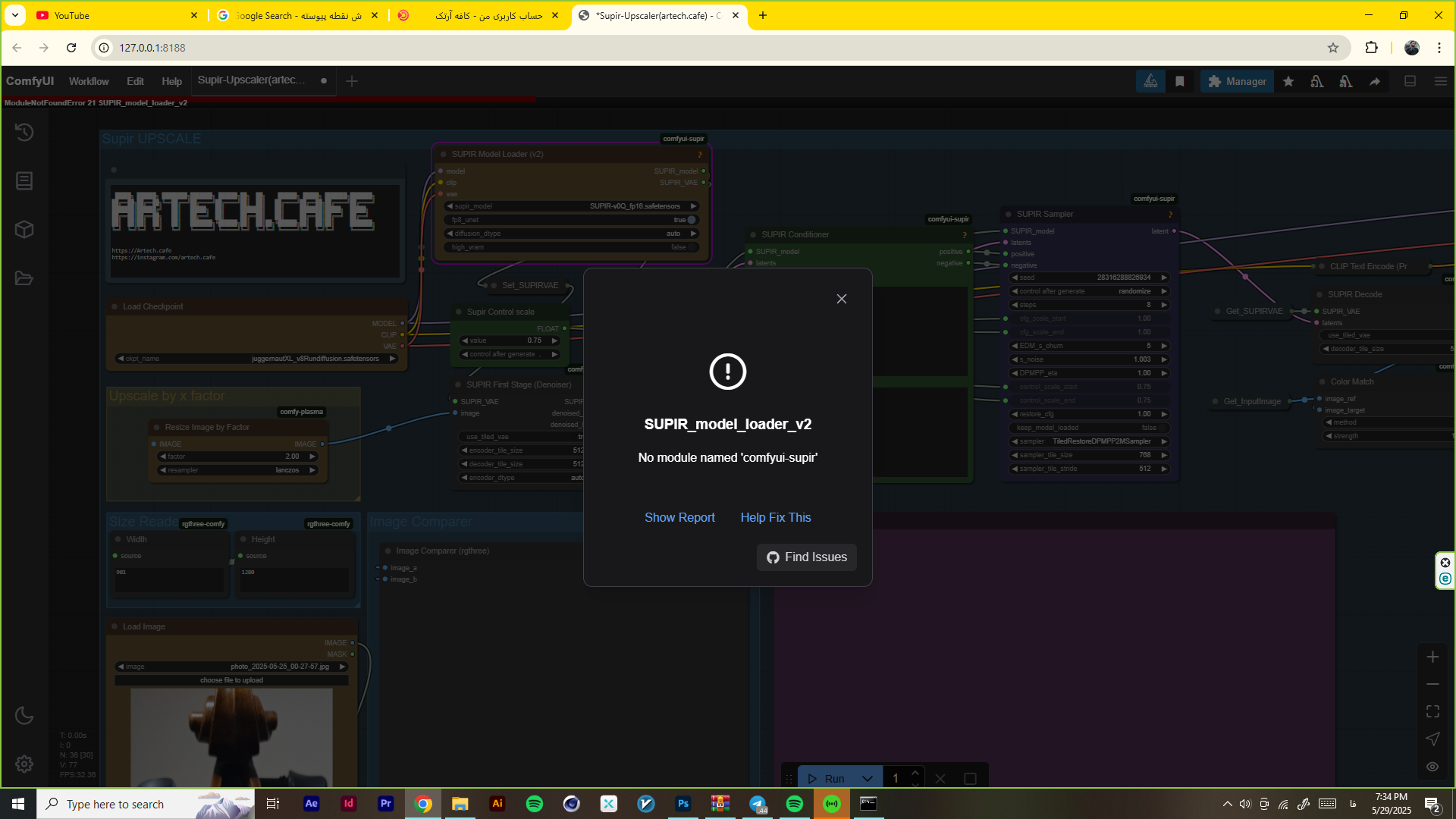Click the Manager puzzle button
Image resolution: width=1456 pixels, height=819 pixels.
click(x=1237, y=81)
